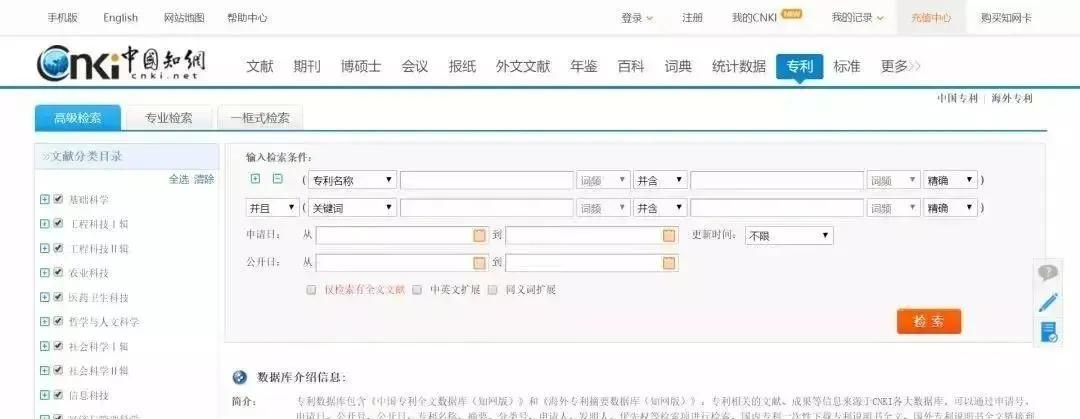This screenshot has width=1080, height=419.
Task: Open the chat bubble help icon on the right edge
Action: 1048,273
